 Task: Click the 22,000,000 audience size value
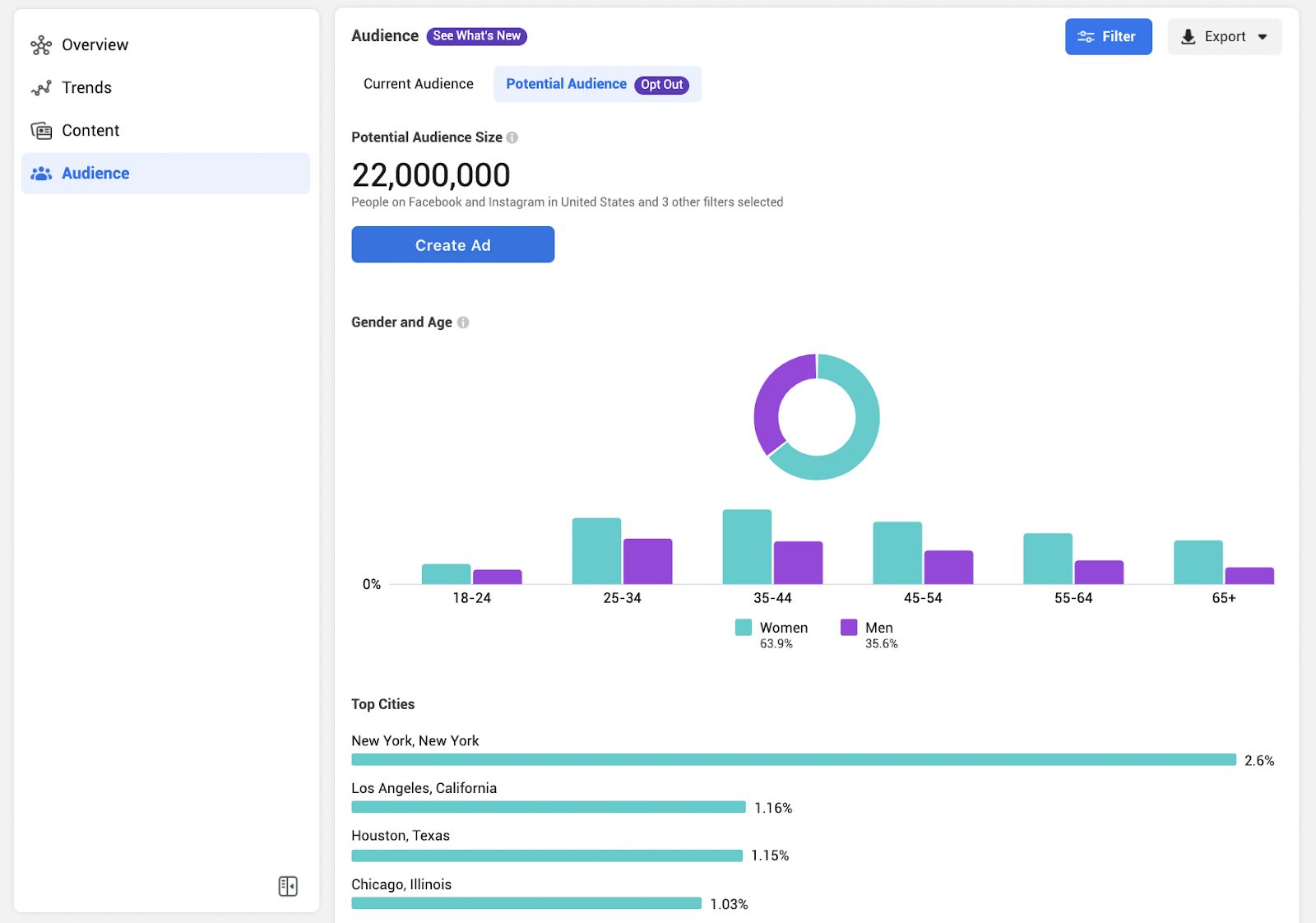tap(431, 175)
